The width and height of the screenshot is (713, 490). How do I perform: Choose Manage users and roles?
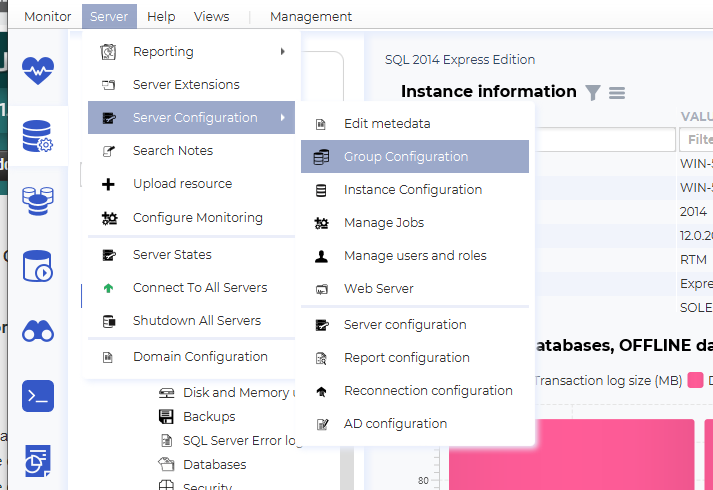click(x=414, y=256)
